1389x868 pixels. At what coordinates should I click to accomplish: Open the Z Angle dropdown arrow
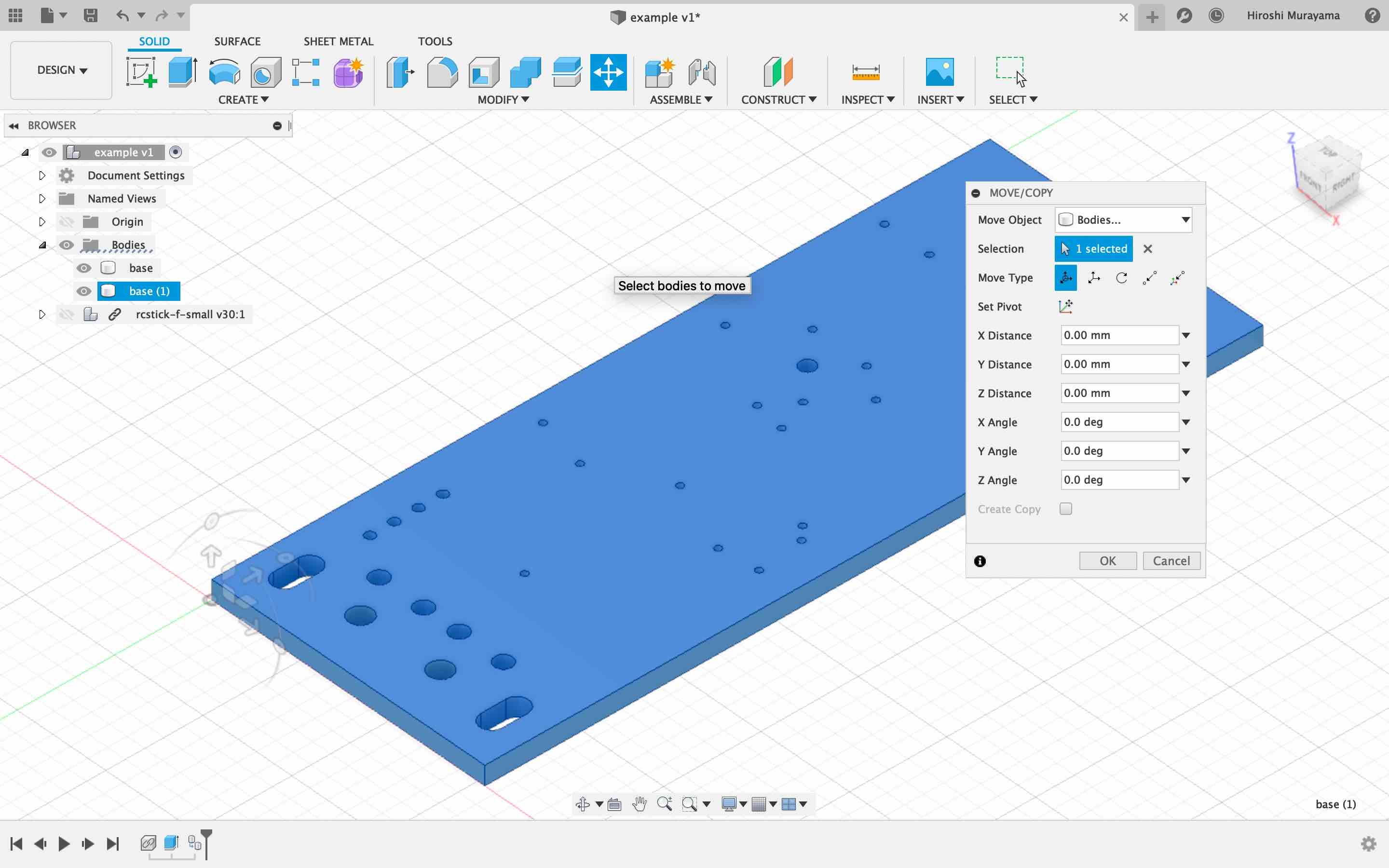point(1186,480)
